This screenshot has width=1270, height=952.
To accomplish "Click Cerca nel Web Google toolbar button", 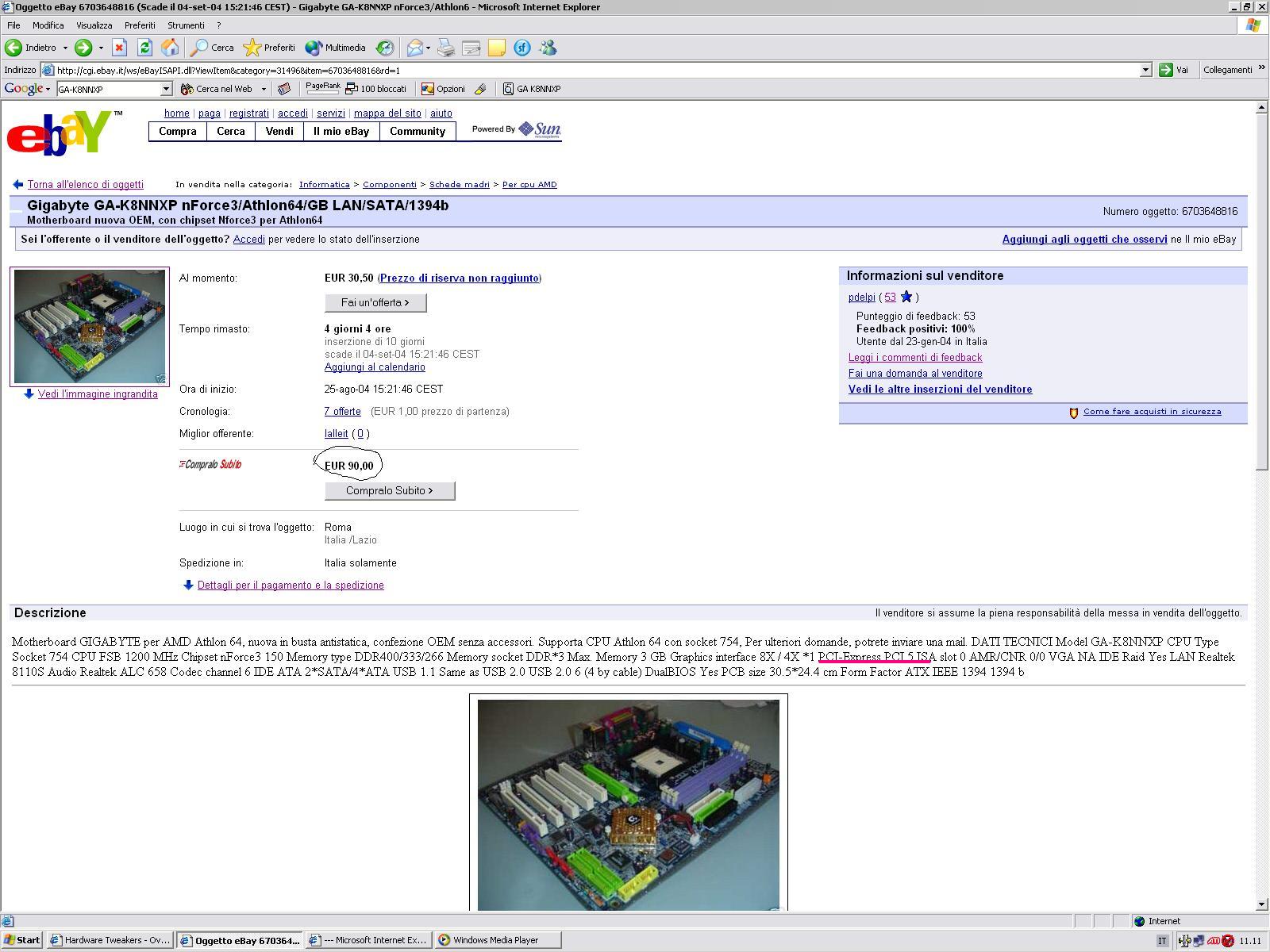I will coord(217,89).
